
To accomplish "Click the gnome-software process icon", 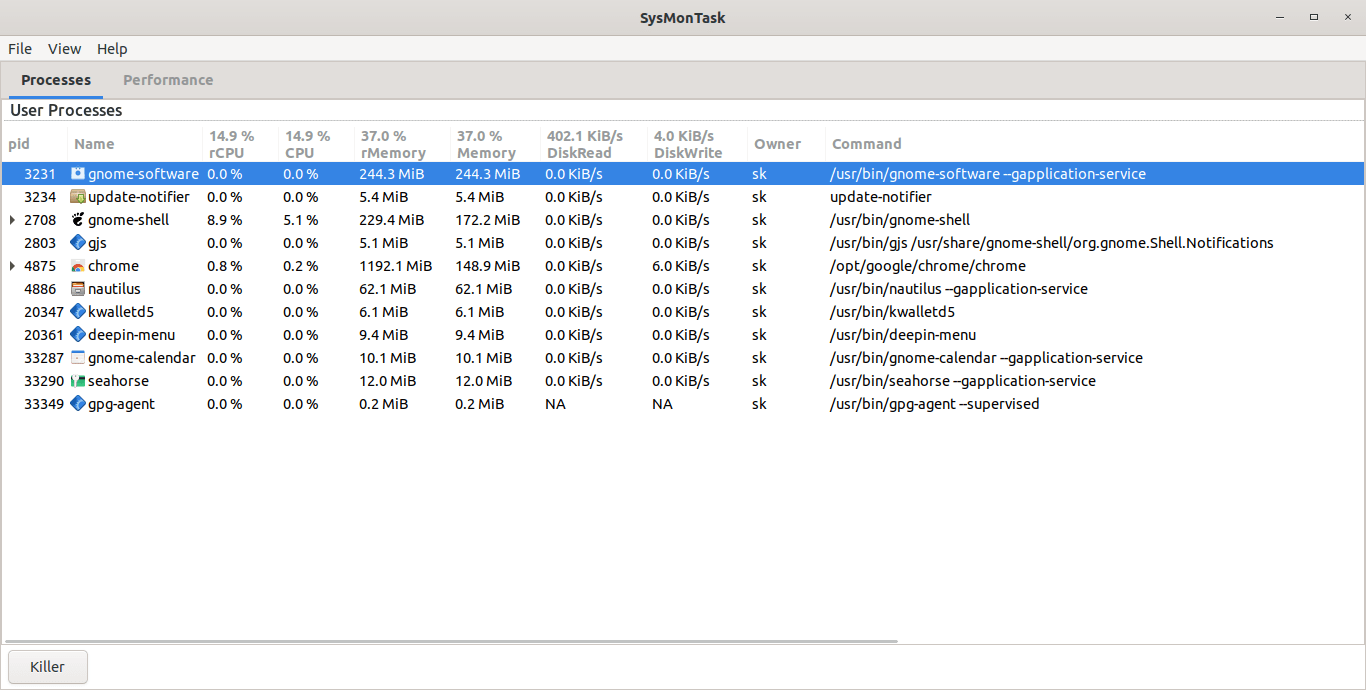I will [78, 174].
